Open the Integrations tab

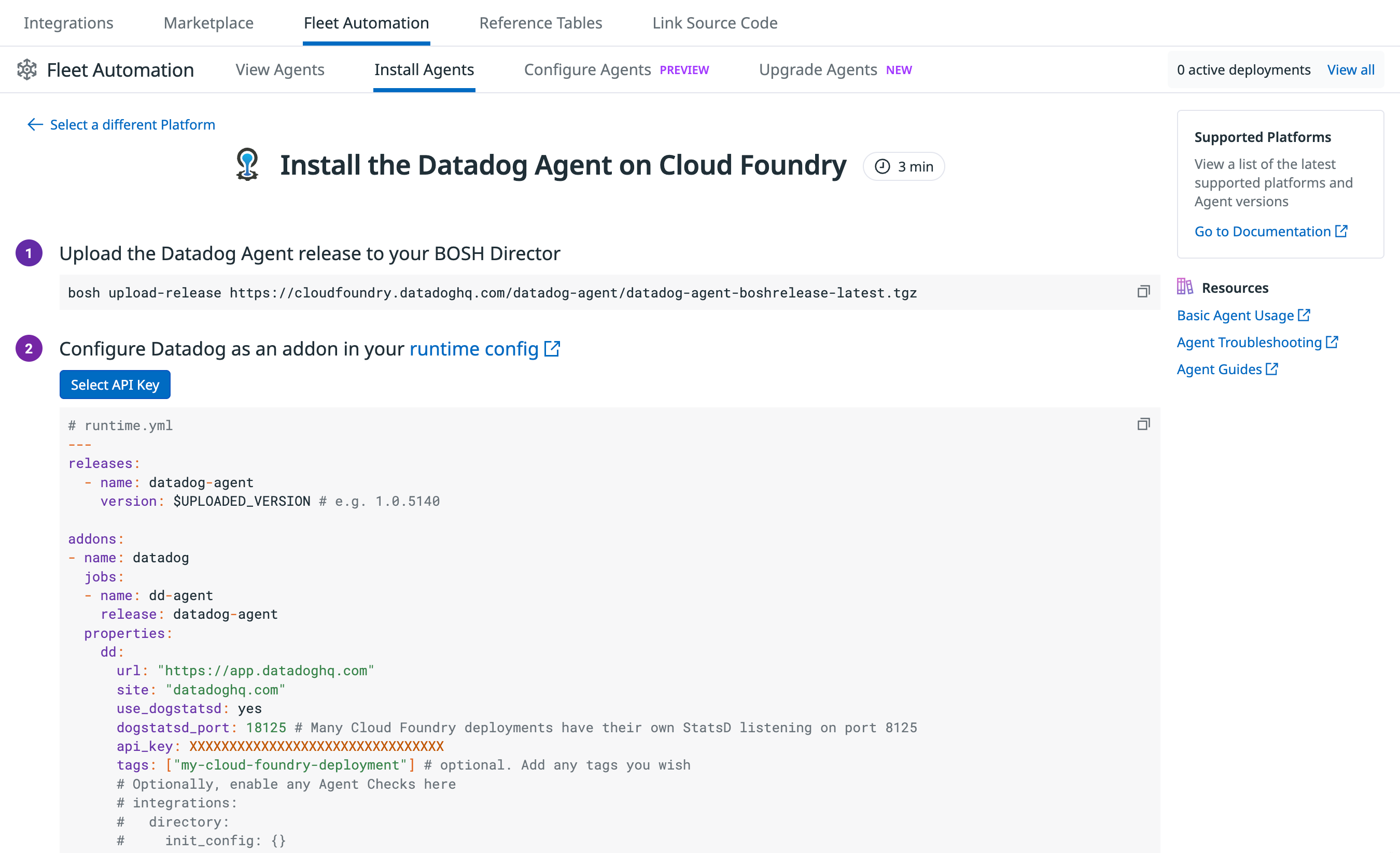[x=68, y=23]
